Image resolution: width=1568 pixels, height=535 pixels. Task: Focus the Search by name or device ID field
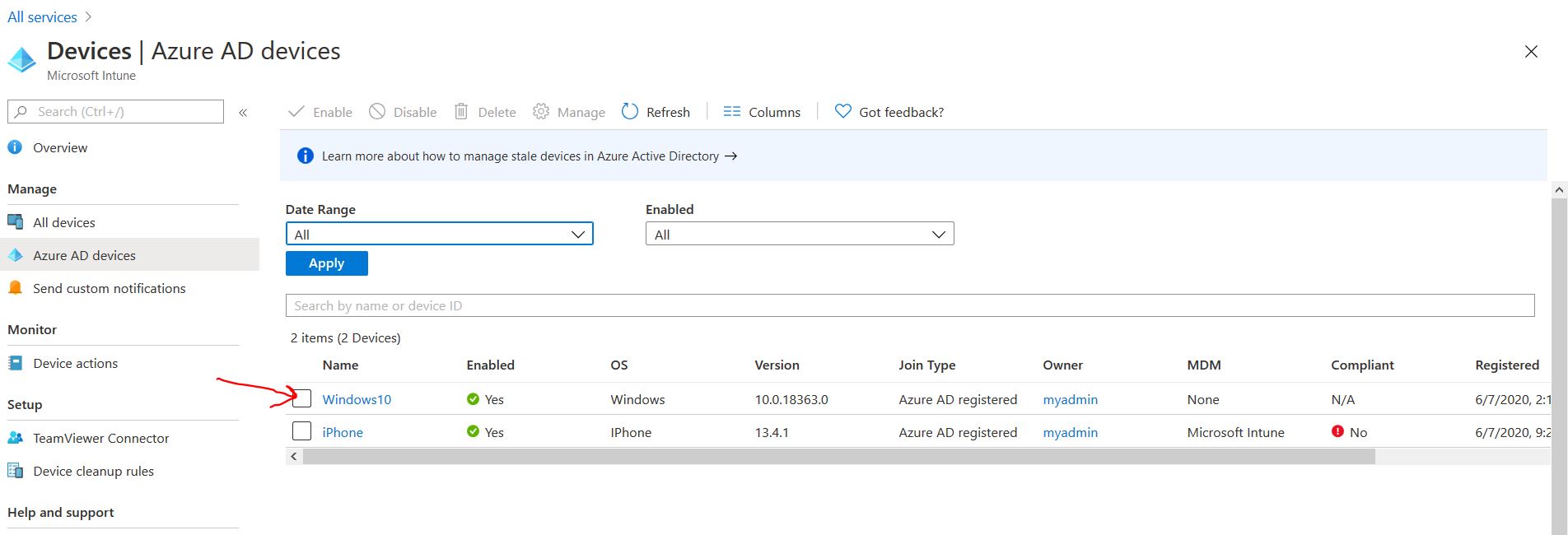909,305
